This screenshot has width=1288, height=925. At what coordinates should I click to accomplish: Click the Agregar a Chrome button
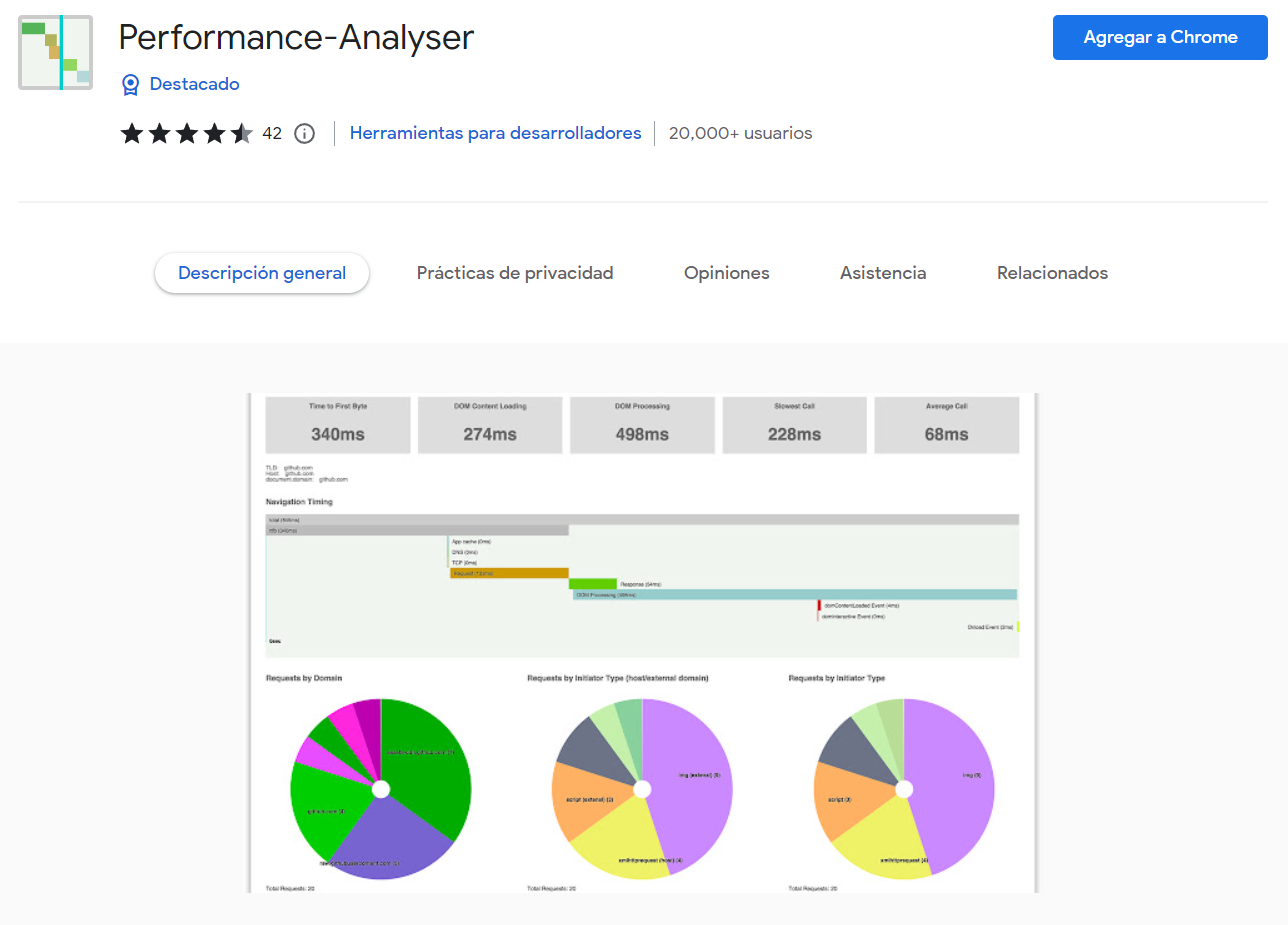coord(1160,37)
